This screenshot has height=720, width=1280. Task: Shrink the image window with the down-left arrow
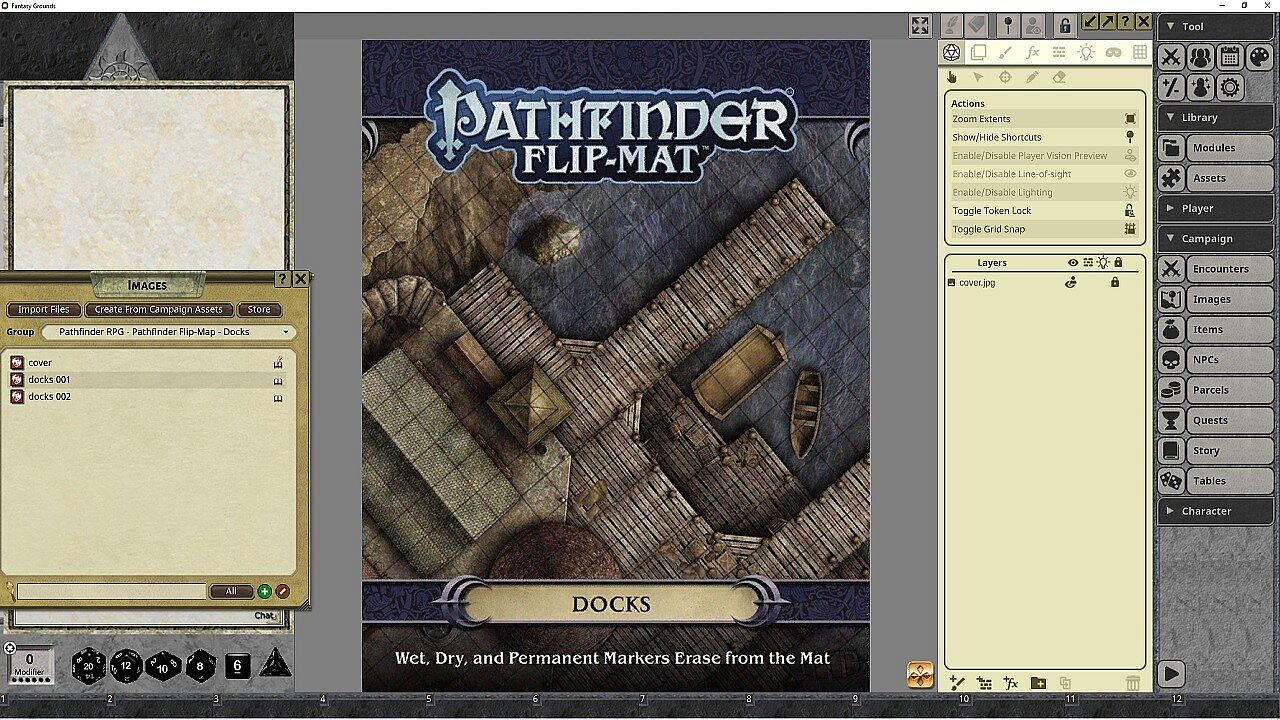point(1090,21)
